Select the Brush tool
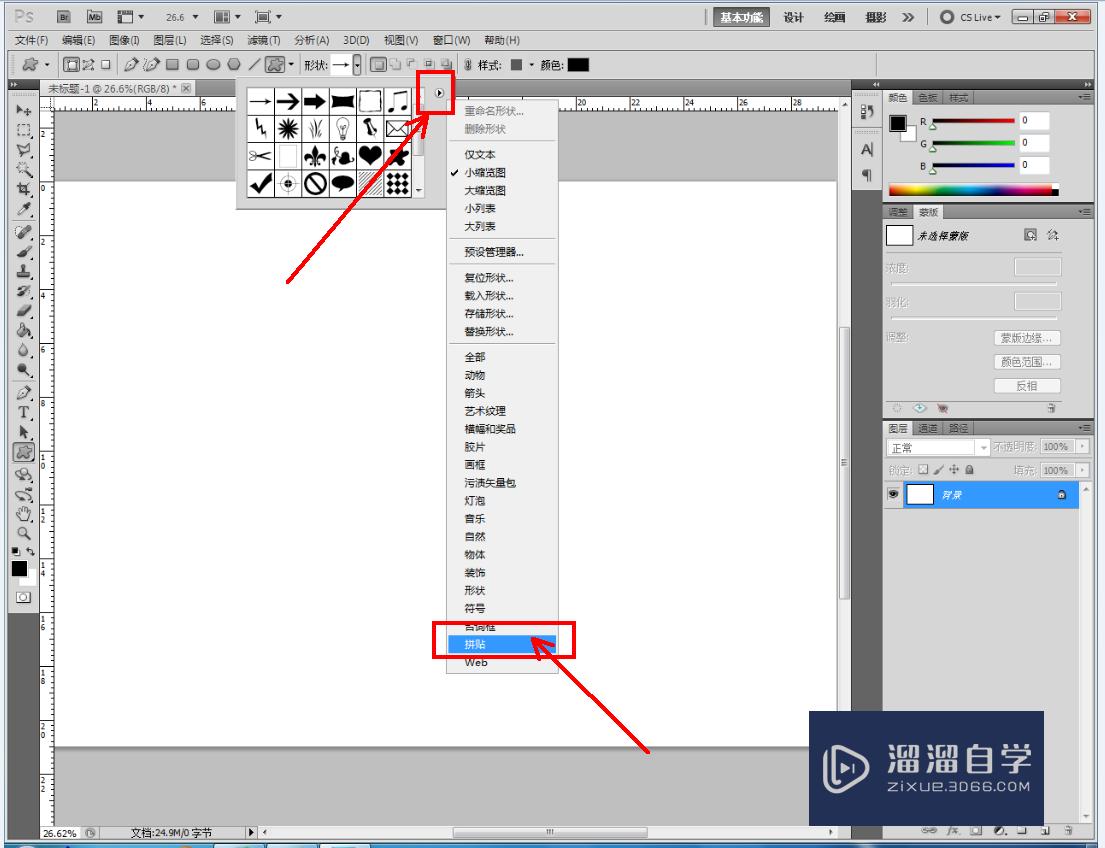Viewport: 1105px width, 848px height. [x=24, y=251]
